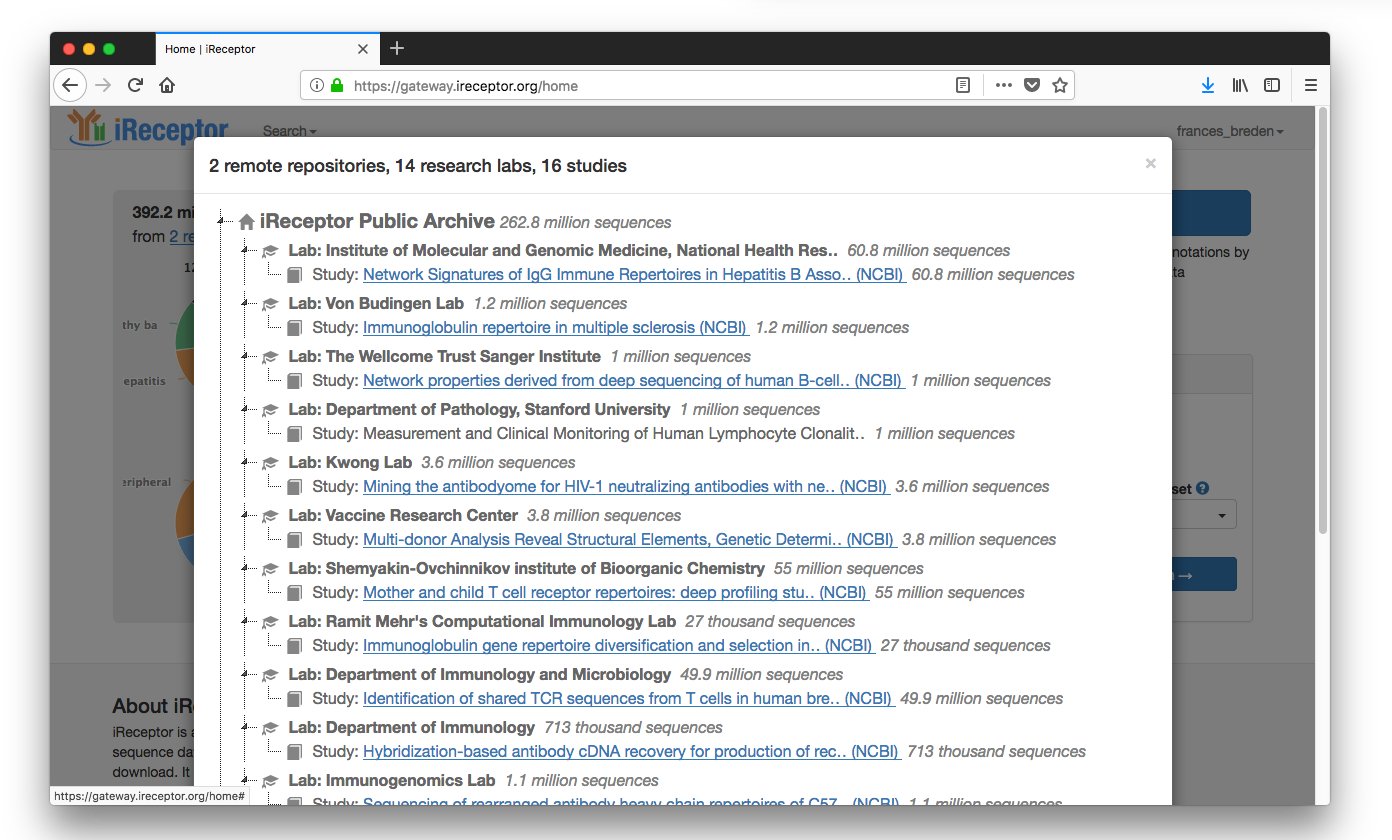Open page actions three-dot menu
The height and width of the screenshot is (840, 1392).
click(1004, 86)
